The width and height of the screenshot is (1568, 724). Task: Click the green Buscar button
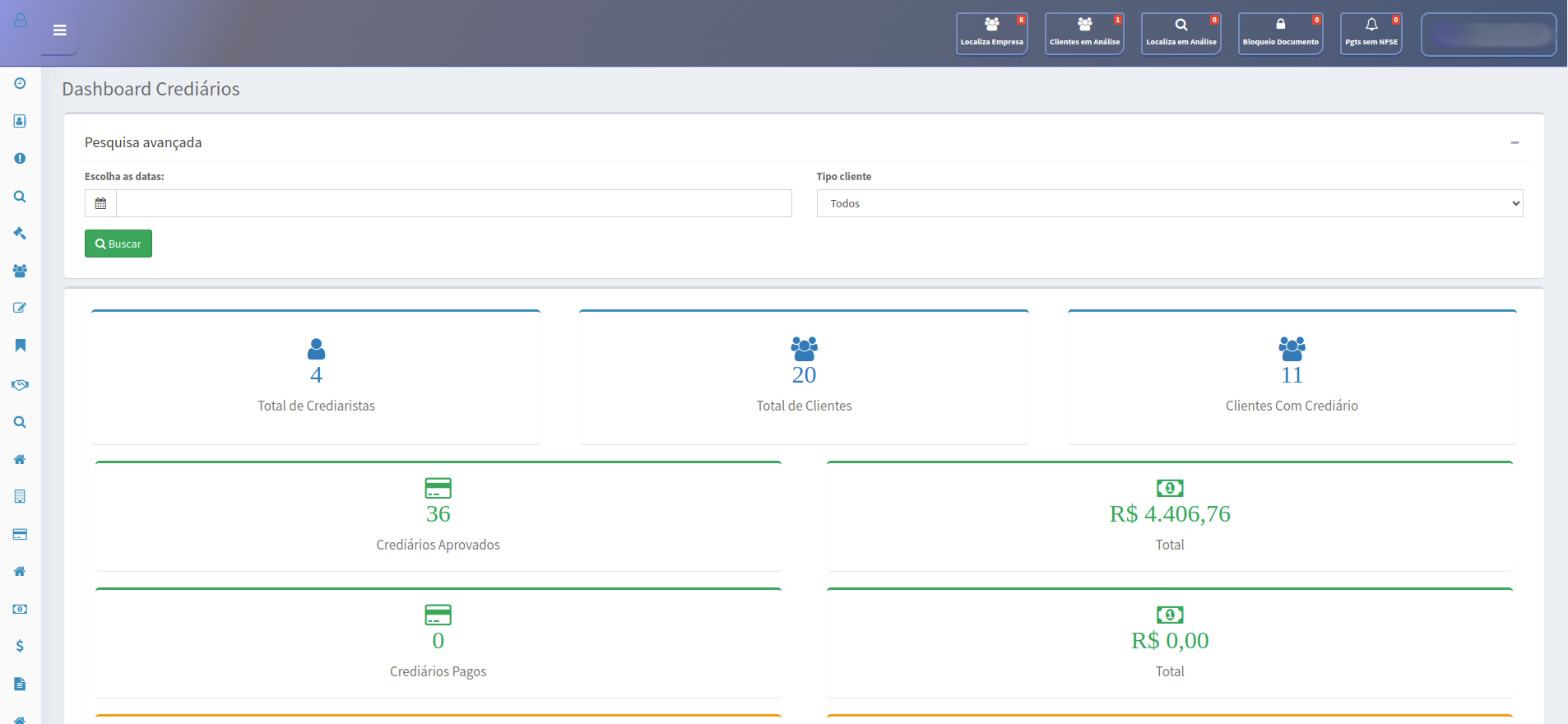click(118, 244)
